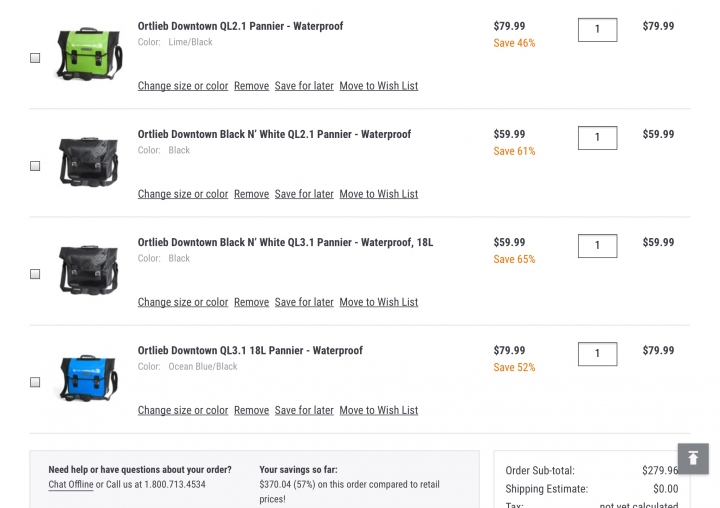This screenshot has width=720, height=508.
Task: Click quantity field for Black N' White QL3.1
Action: click(597, 245)
